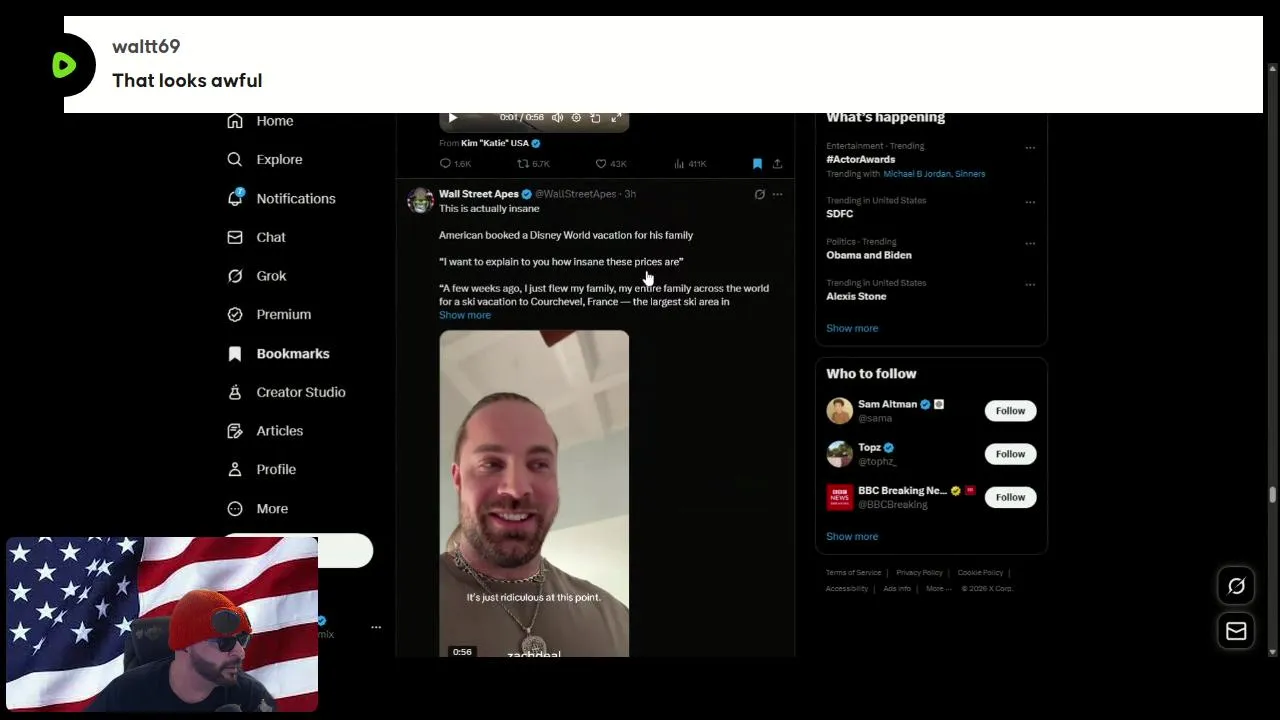Open the Ads info footer link

[x=897, y=589]
